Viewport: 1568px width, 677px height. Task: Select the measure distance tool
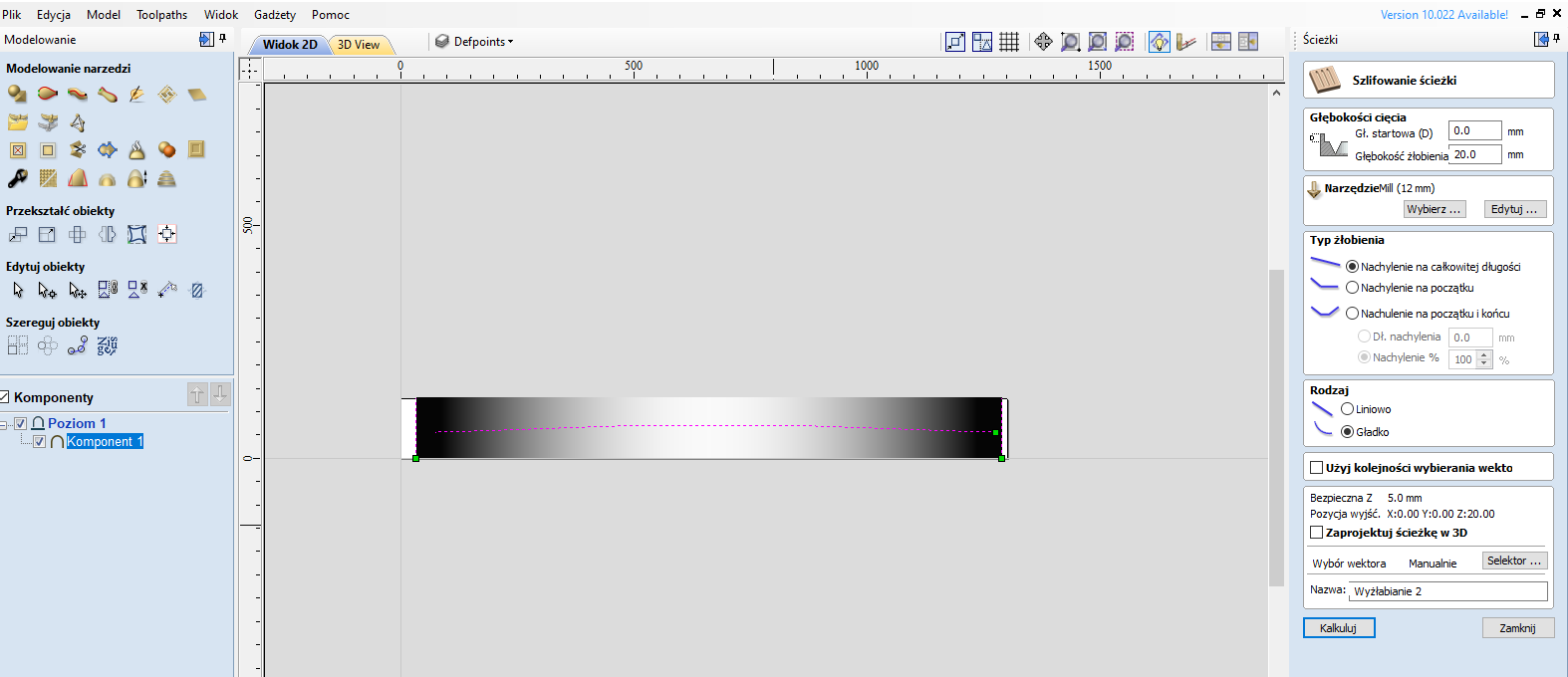pos(166,290)
